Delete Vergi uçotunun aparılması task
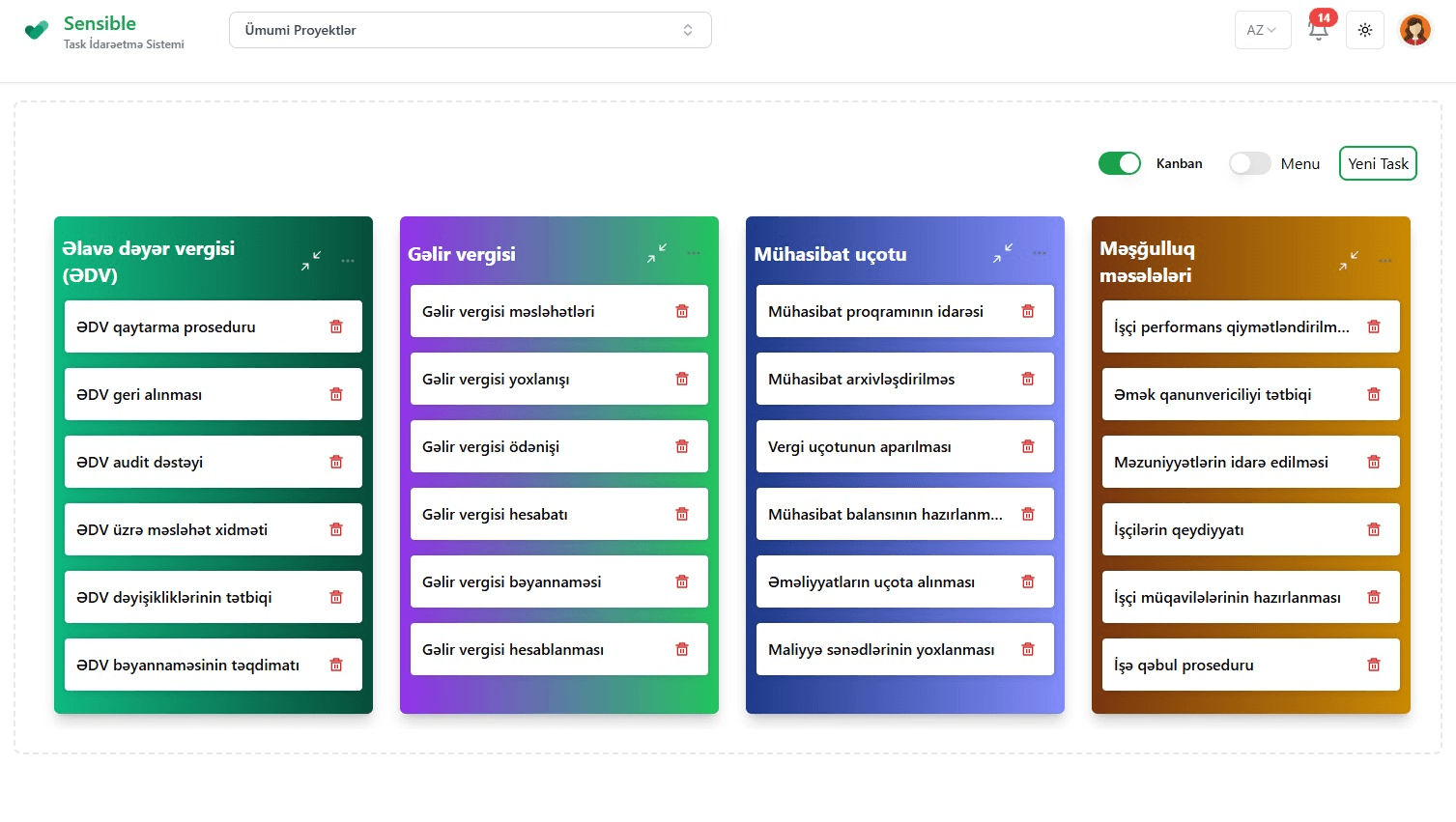 pos(1028,446)
